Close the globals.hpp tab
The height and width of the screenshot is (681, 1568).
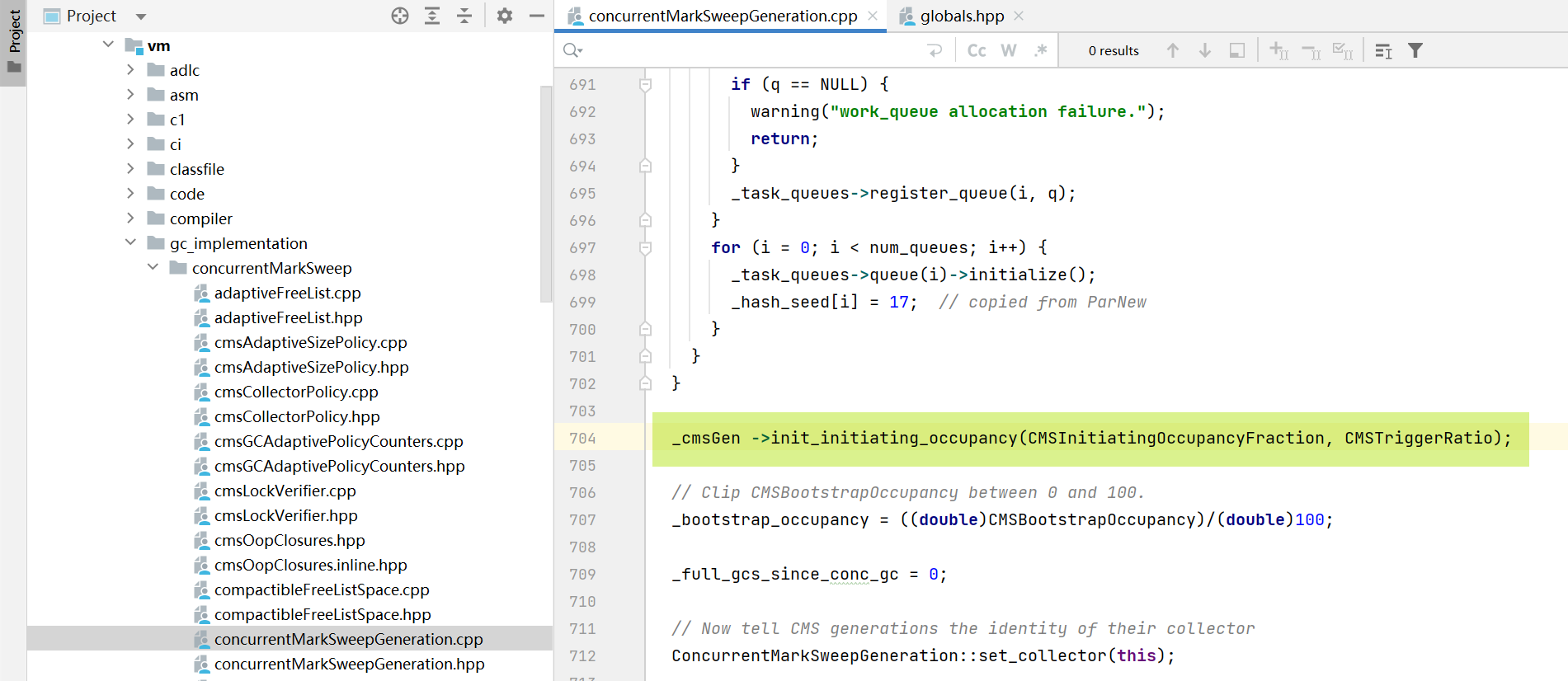1019,16
